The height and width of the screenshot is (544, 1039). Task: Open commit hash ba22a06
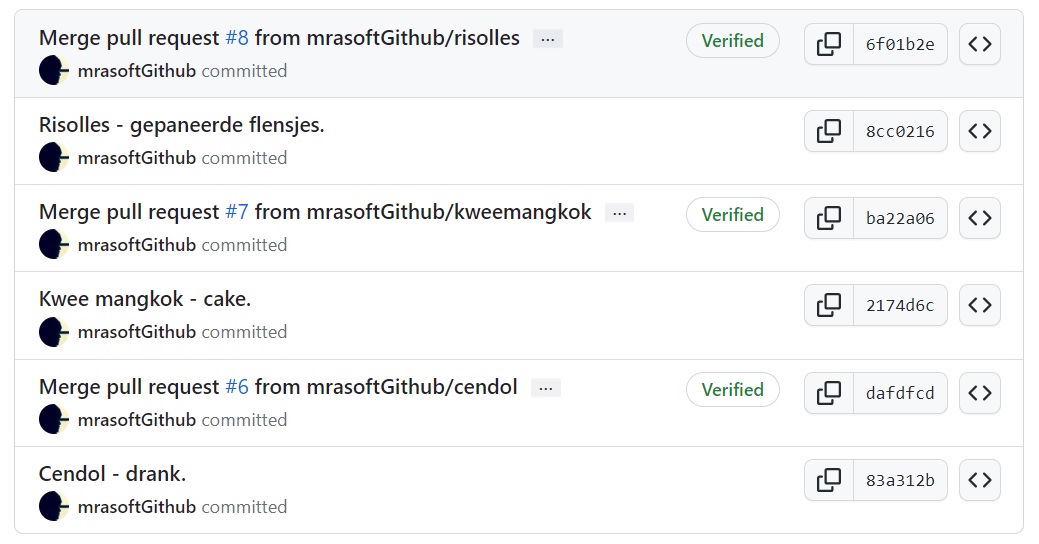(900, 218)
